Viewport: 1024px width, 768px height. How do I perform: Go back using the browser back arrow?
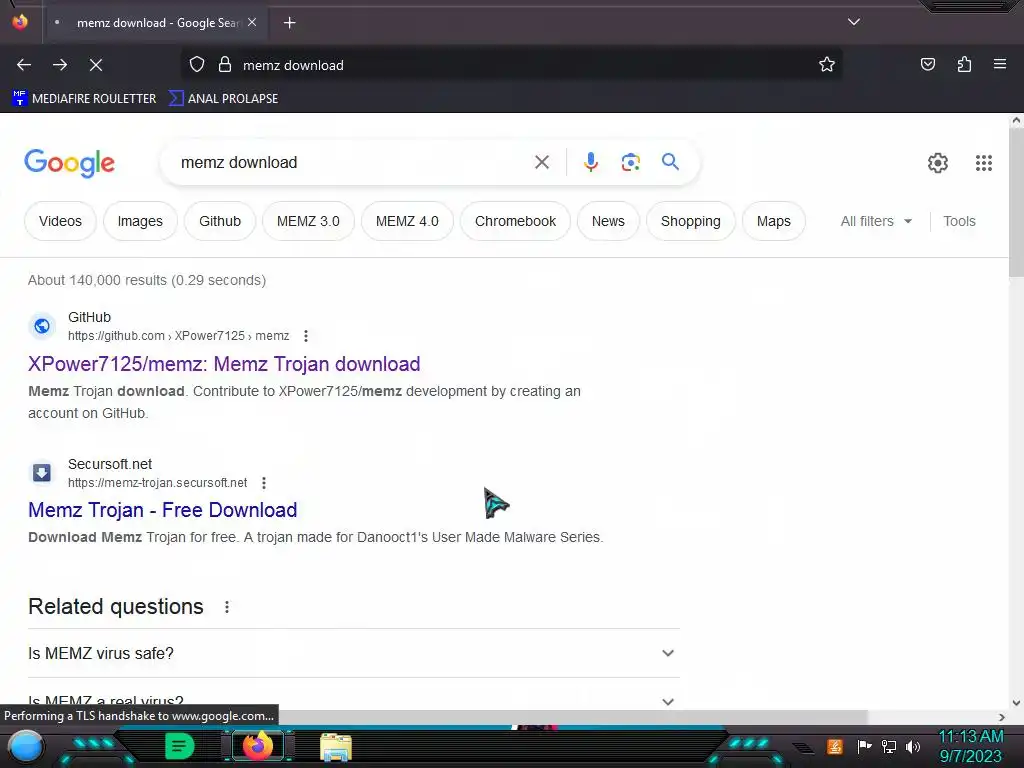(x=24, y=65)
